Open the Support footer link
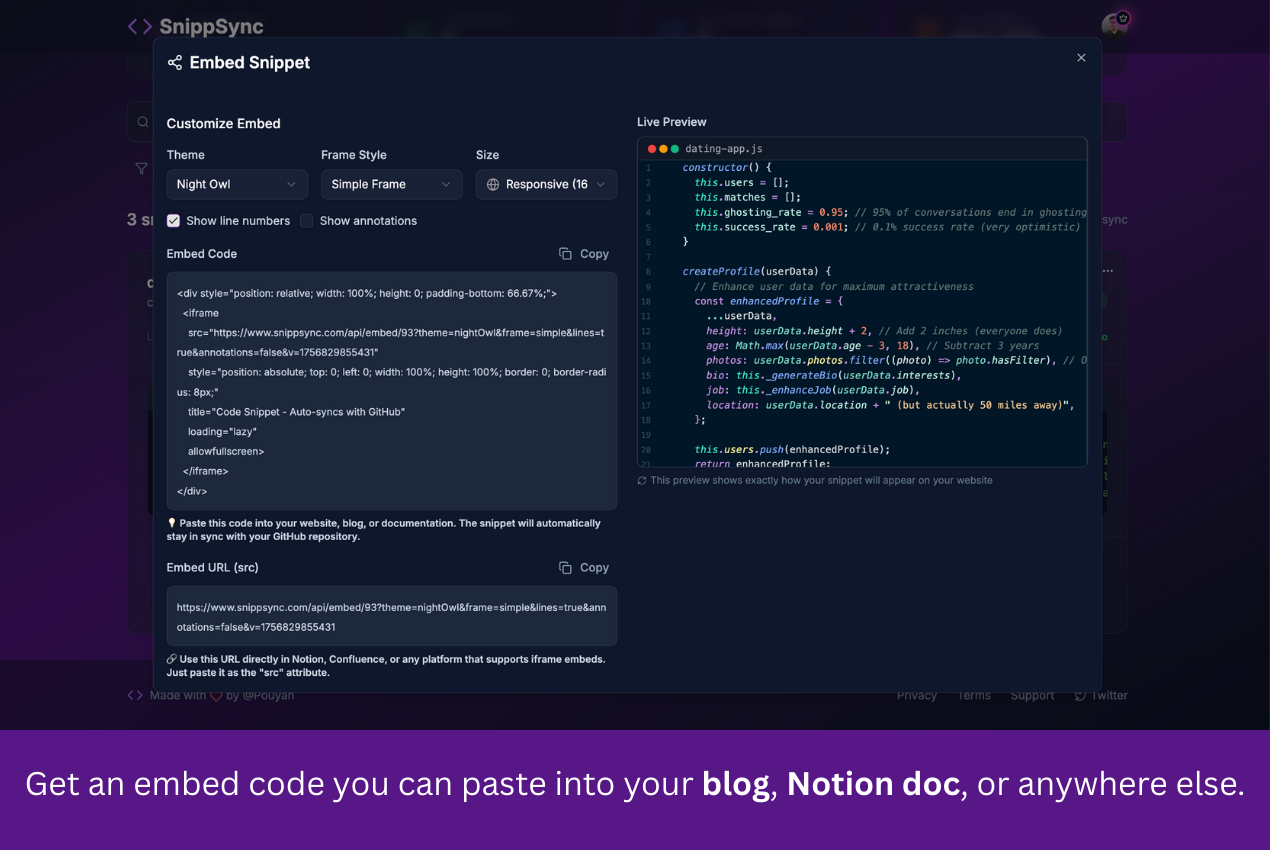This screenshot has height=850, width=1270. coord(1032,696)
